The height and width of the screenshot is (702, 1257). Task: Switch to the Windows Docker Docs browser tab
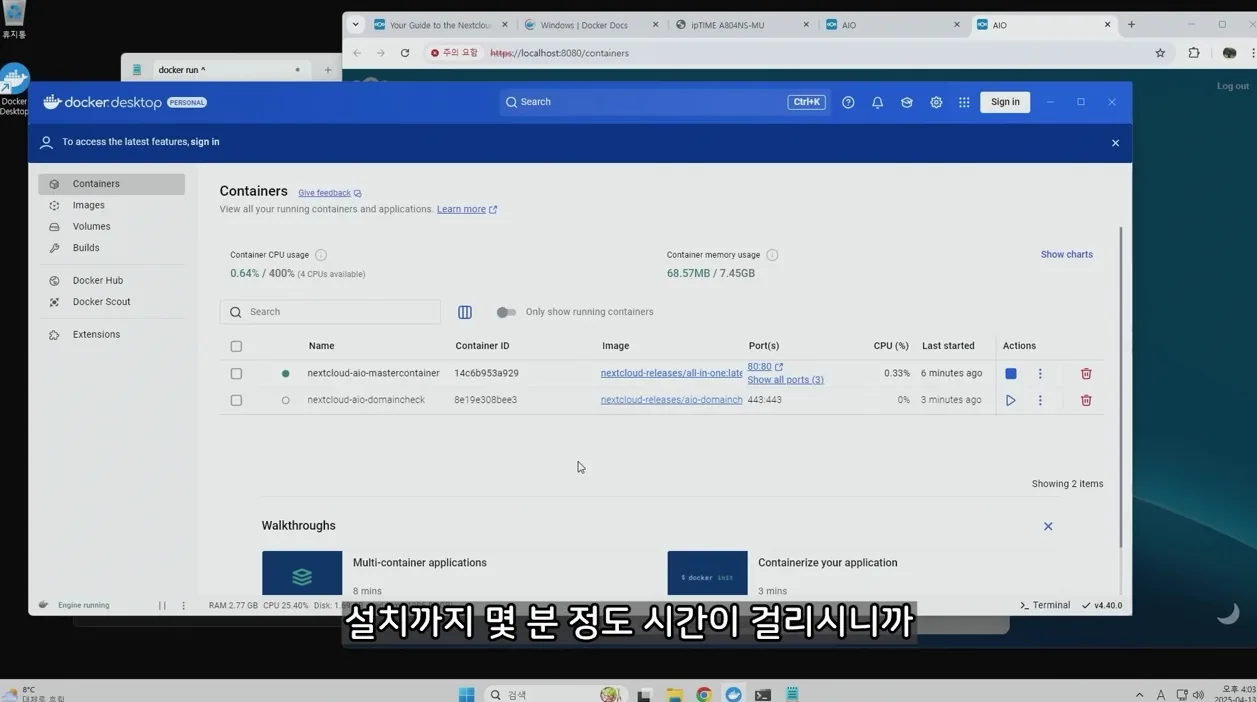point(590,25)
